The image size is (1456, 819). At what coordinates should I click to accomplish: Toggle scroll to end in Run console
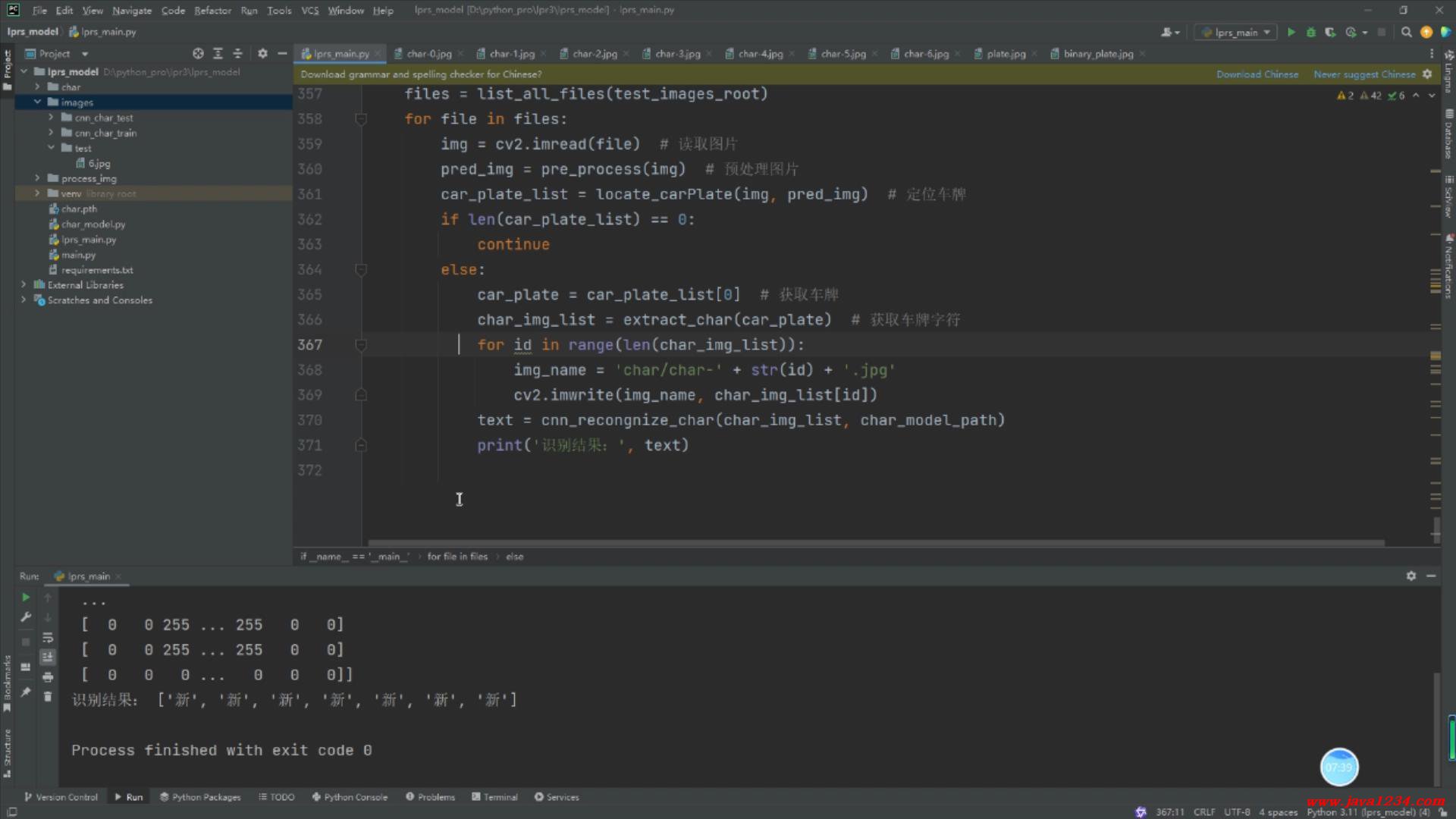[48, 657]
